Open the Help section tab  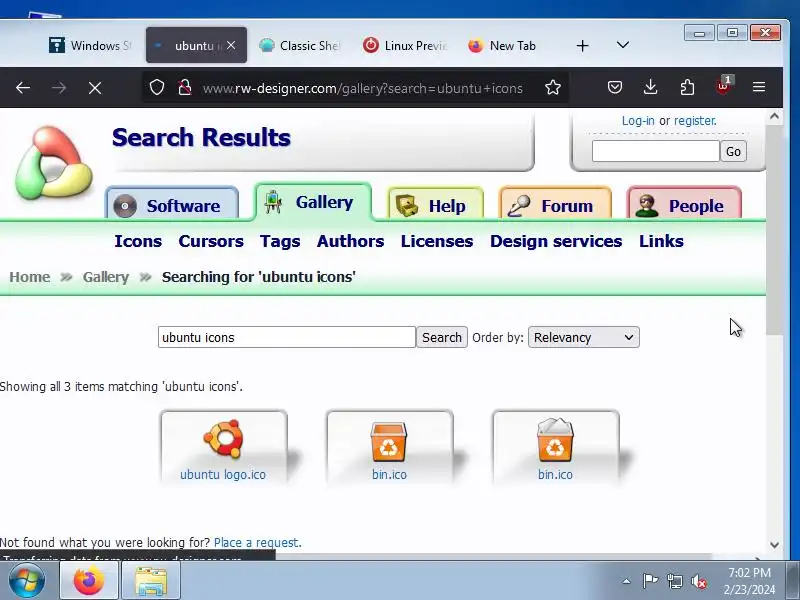pyautogui.click(x=435, y=205)
